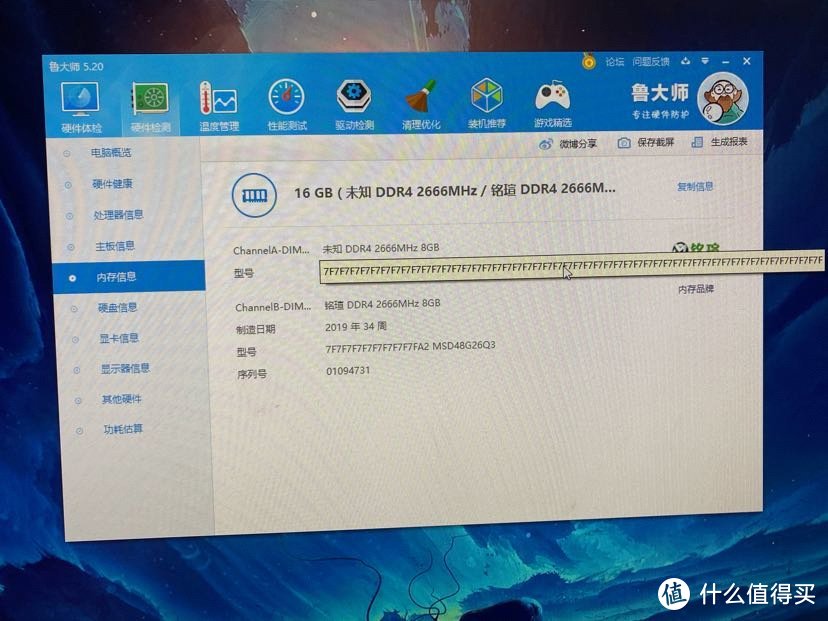Click the memory module icon
The image size is (828, 621).
(254, 195)
